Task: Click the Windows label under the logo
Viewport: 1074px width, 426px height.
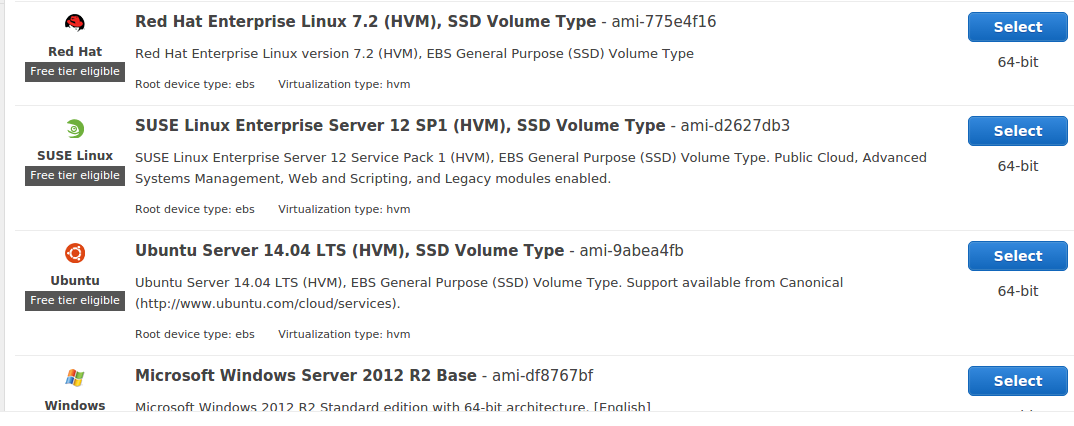Action: click(x=75, y=405)
